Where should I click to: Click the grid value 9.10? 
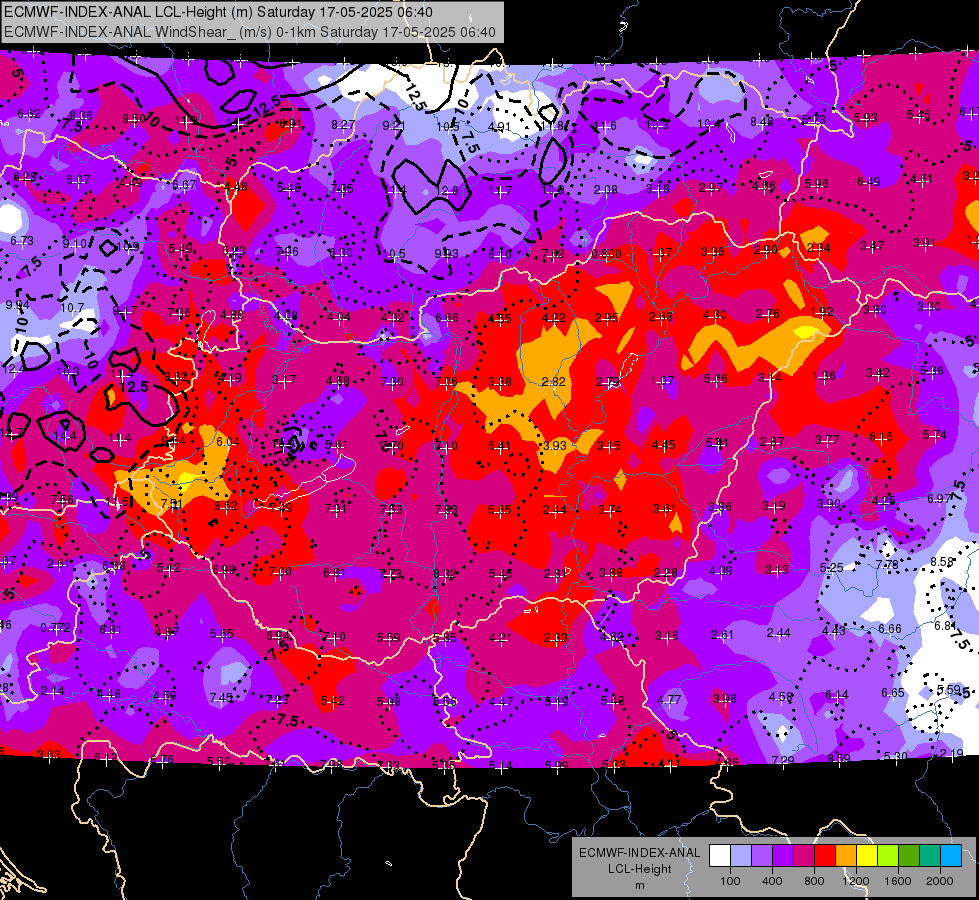point(74,244)
